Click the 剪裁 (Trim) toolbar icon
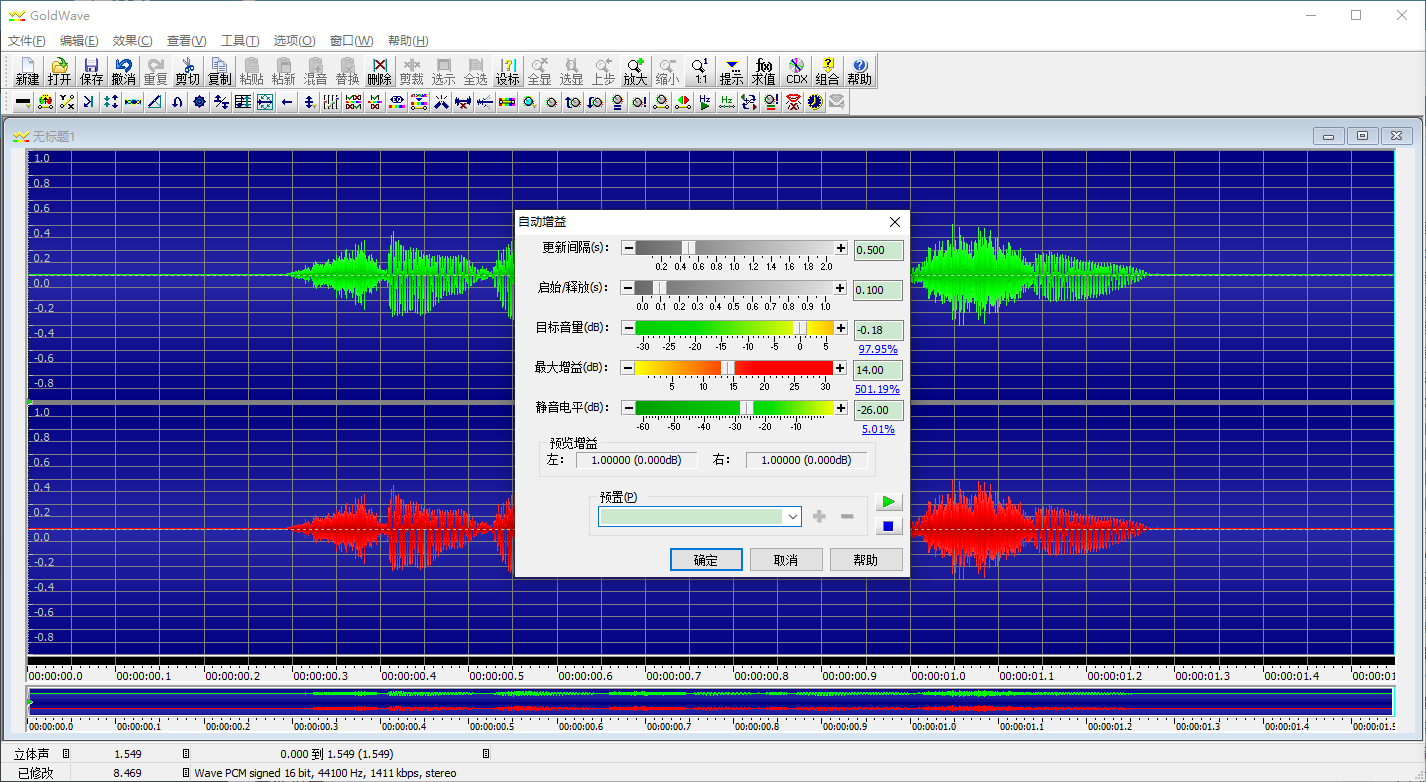The image size is (1426, 782). 411,71
